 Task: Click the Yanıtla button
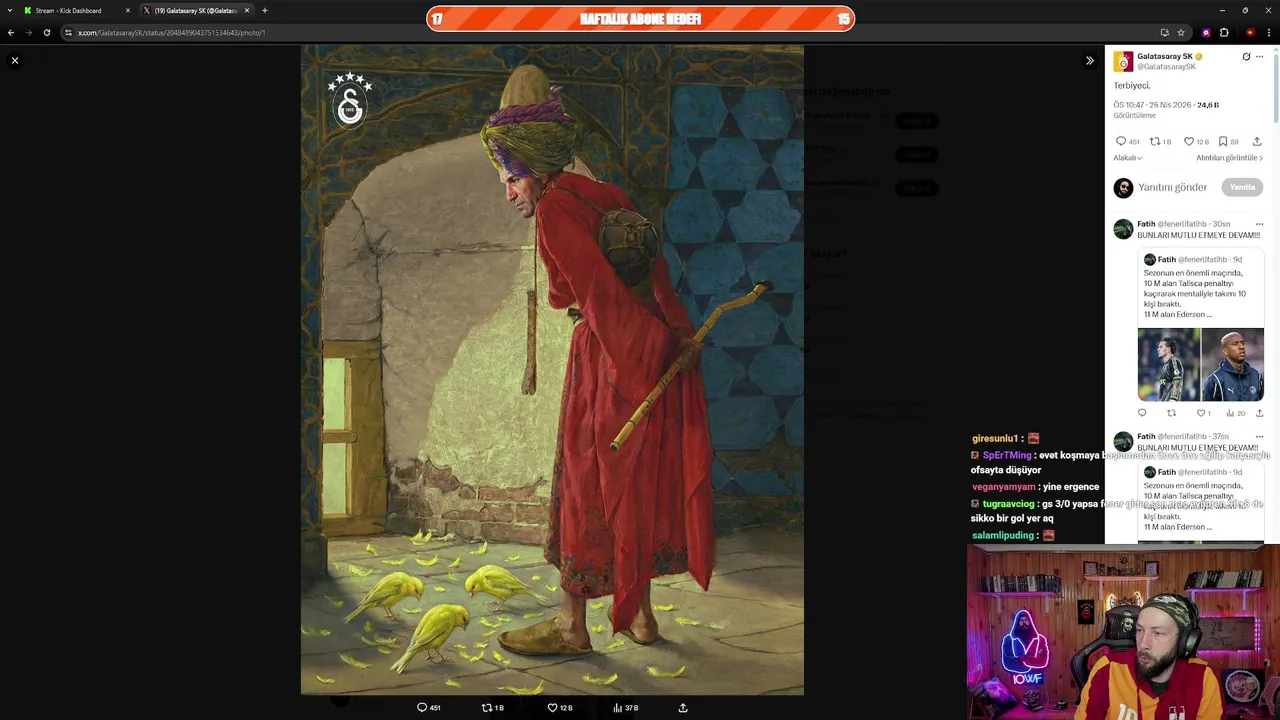[1242, 187]
